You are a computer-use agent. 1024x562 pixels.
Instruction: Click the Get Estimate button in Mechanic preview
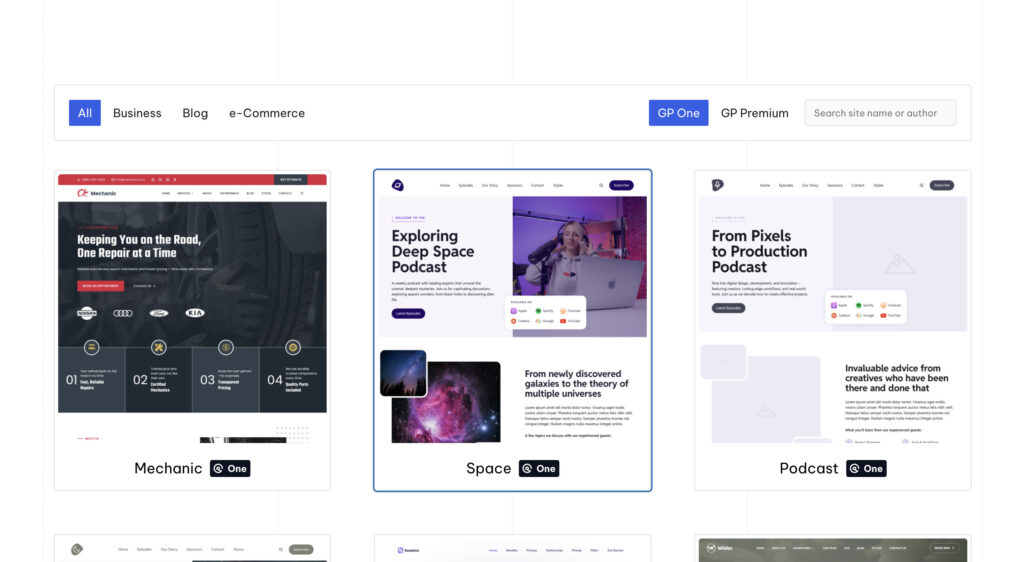[x=291, y=180]
